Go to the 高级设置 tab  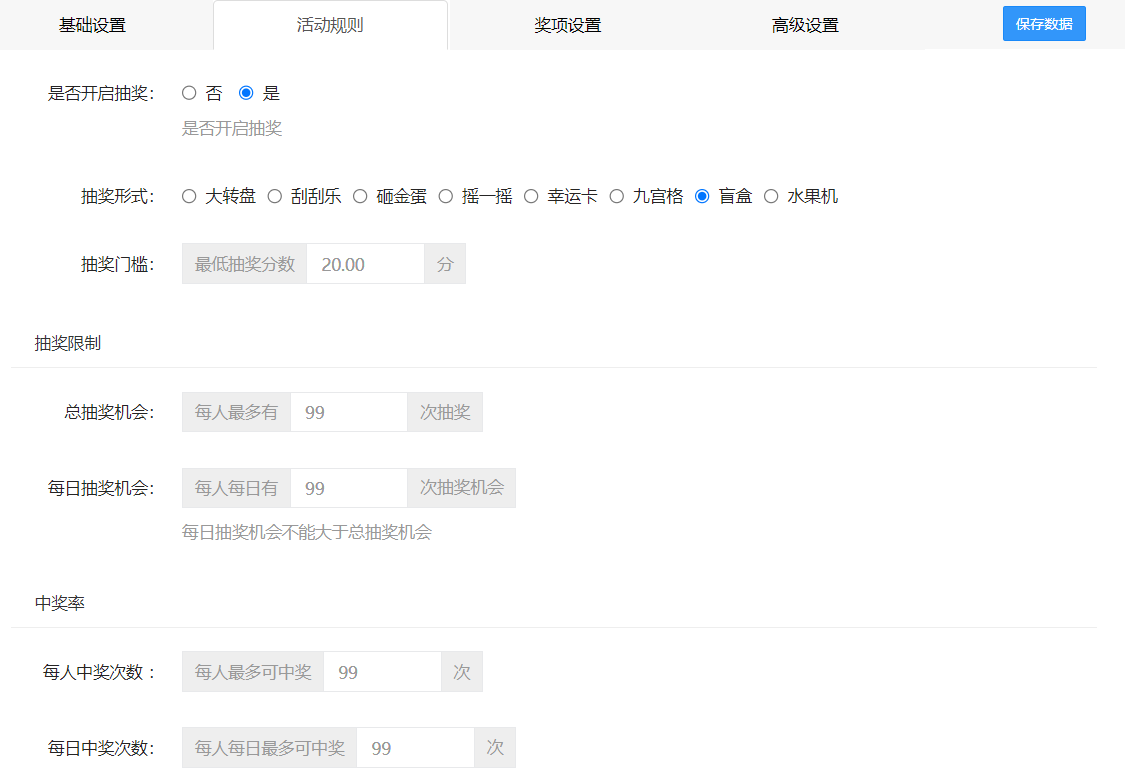(x=805, y=25)
